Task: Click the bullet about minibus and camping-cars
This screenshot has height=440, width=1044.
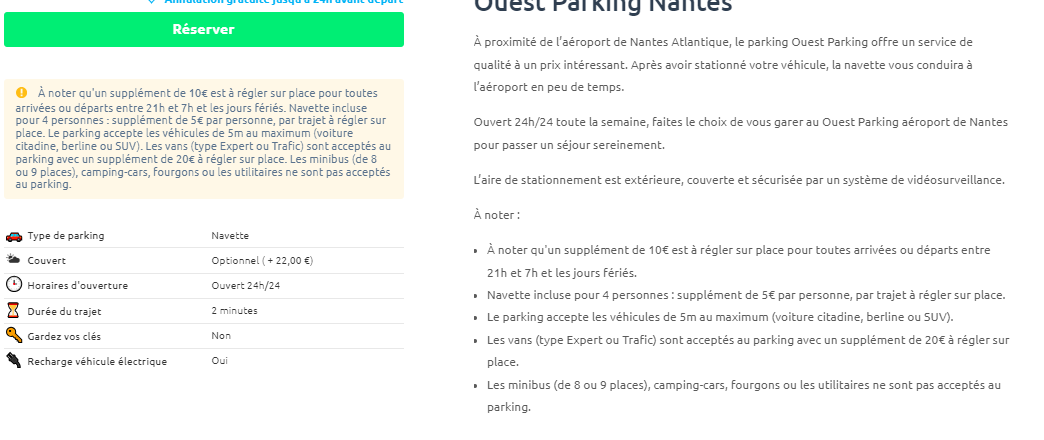Action: 743,385
